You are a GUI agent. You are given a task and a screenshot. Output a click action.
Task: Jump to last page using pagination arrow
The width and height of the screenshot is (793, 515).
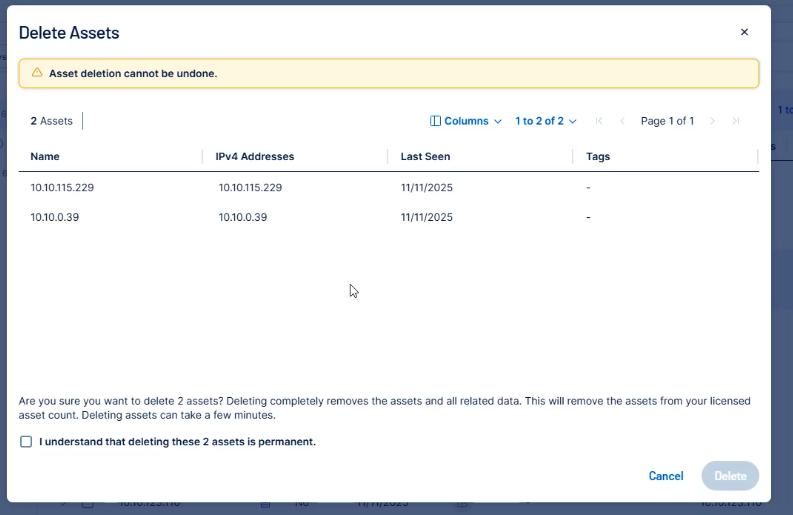tap(736, 121)
